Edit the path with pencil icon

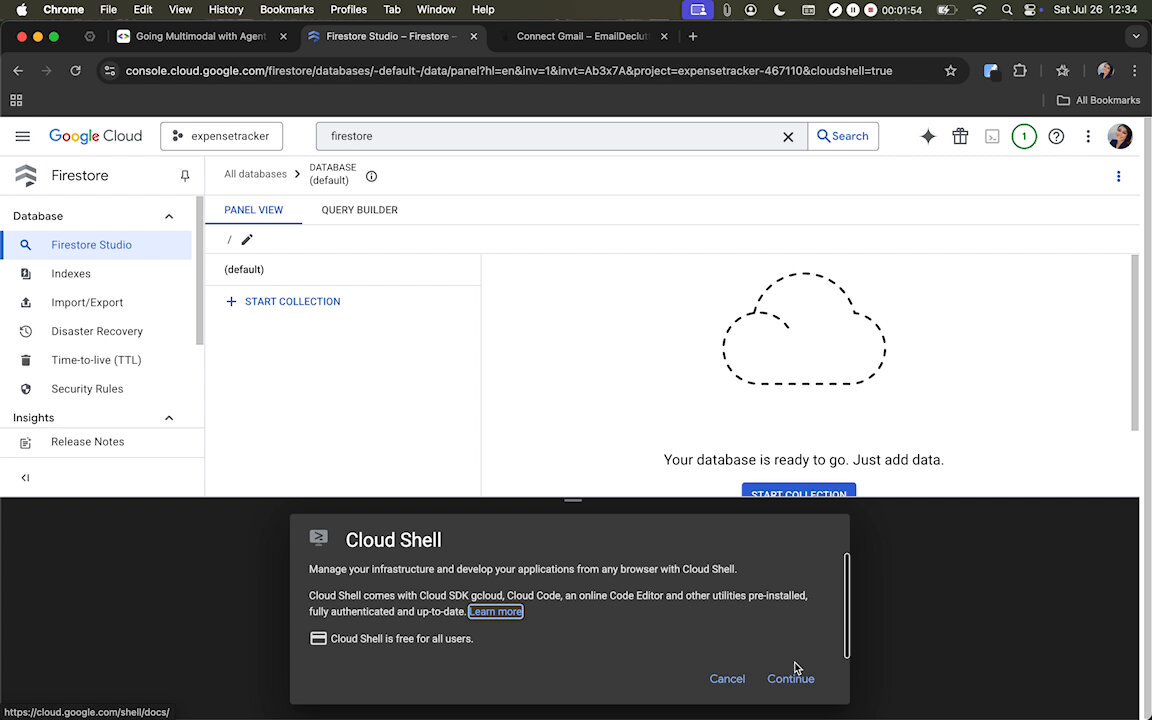tap(247, 240)
